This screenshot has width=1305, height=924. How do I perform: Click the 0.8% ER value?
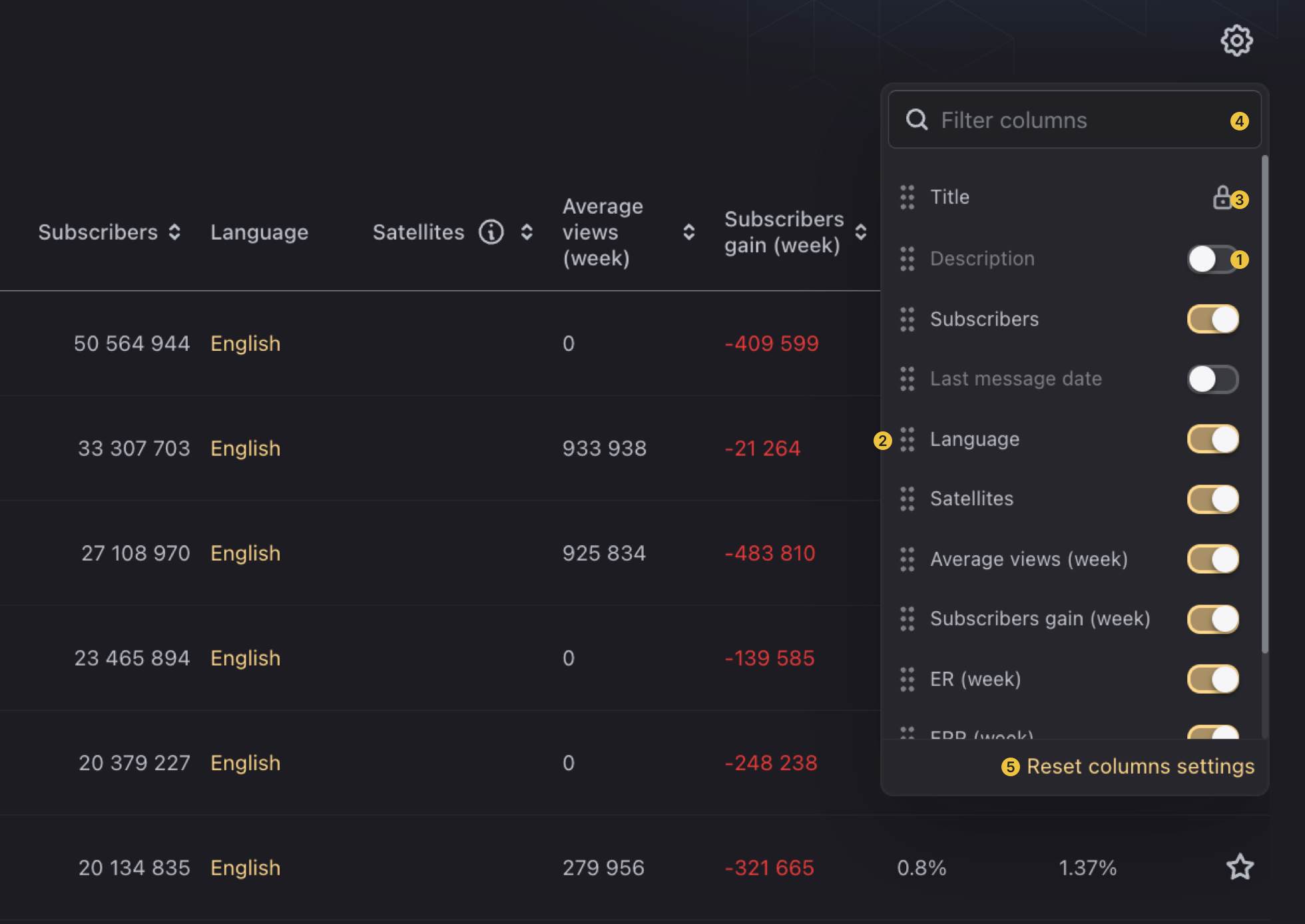pos(921,867)
